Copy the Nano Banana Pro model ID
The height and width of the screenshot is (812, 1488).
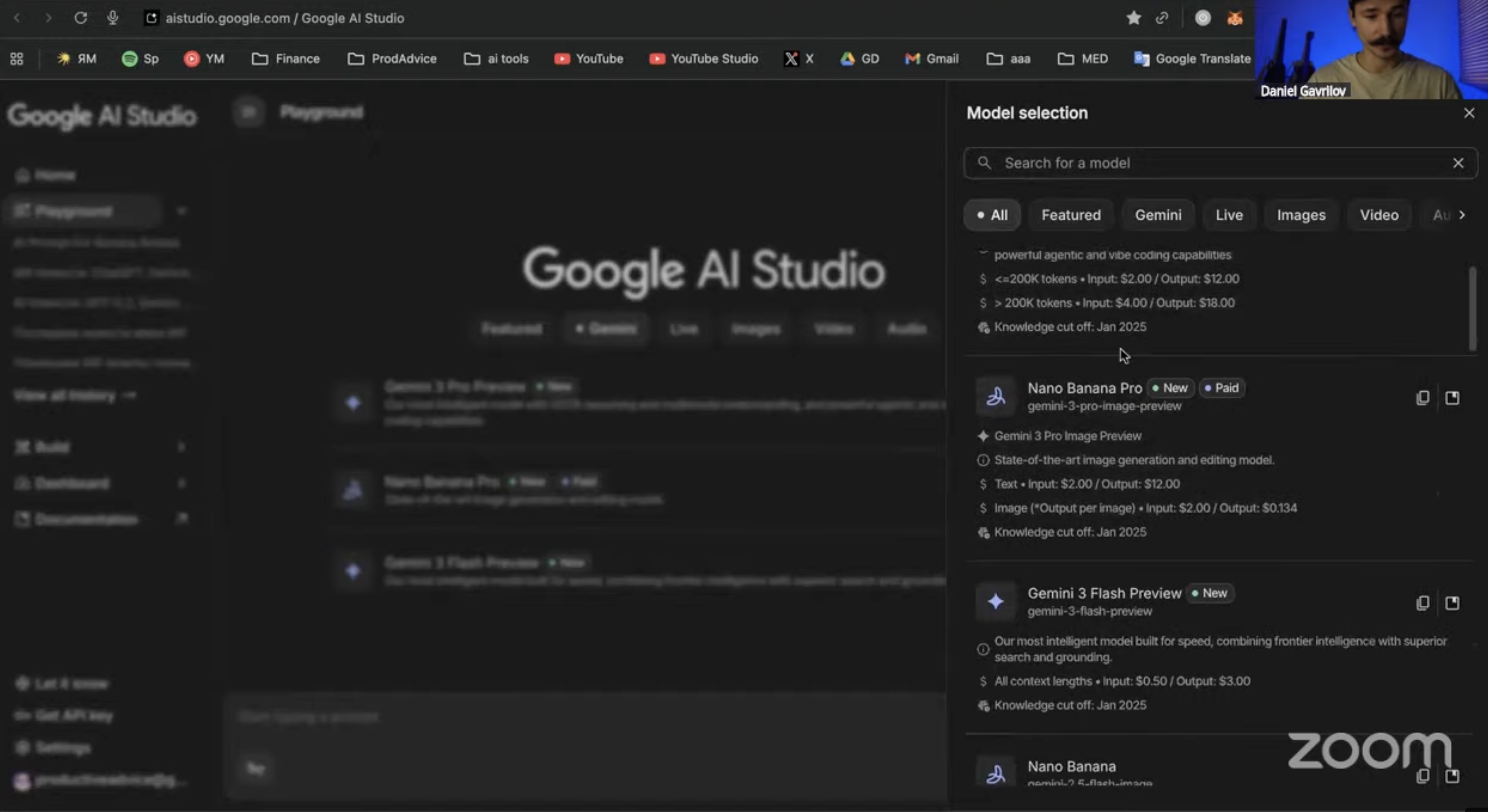(1422, 398)
